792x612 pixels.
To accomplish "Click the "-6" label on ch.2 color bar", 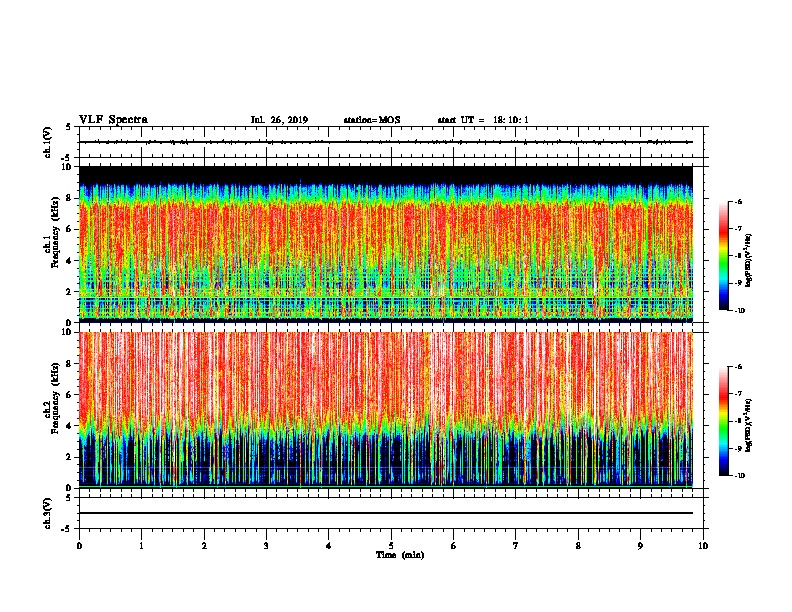I will (739, 367).
